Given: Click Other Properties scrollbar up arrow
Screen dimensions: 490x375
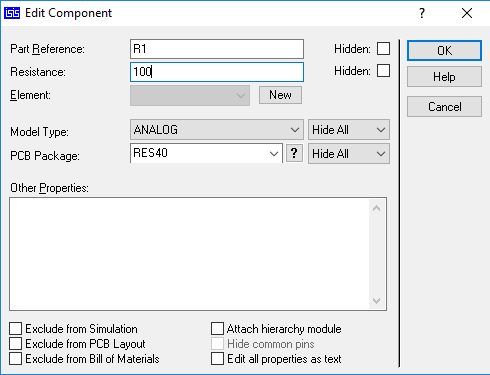Looking at the screenshot, I should 377,208.
